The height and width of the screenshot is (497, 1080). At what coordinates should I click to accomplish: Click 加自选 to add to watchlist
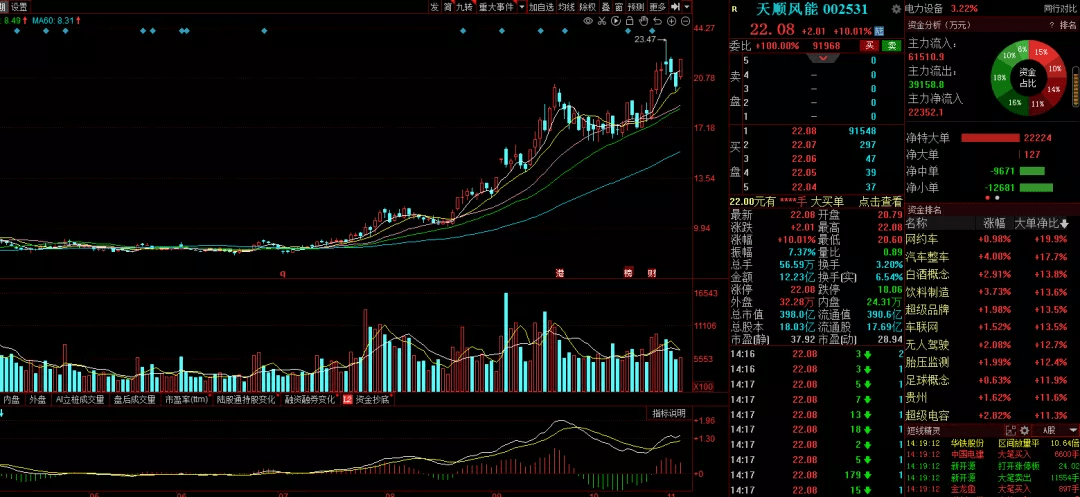(x=541, y=7)
